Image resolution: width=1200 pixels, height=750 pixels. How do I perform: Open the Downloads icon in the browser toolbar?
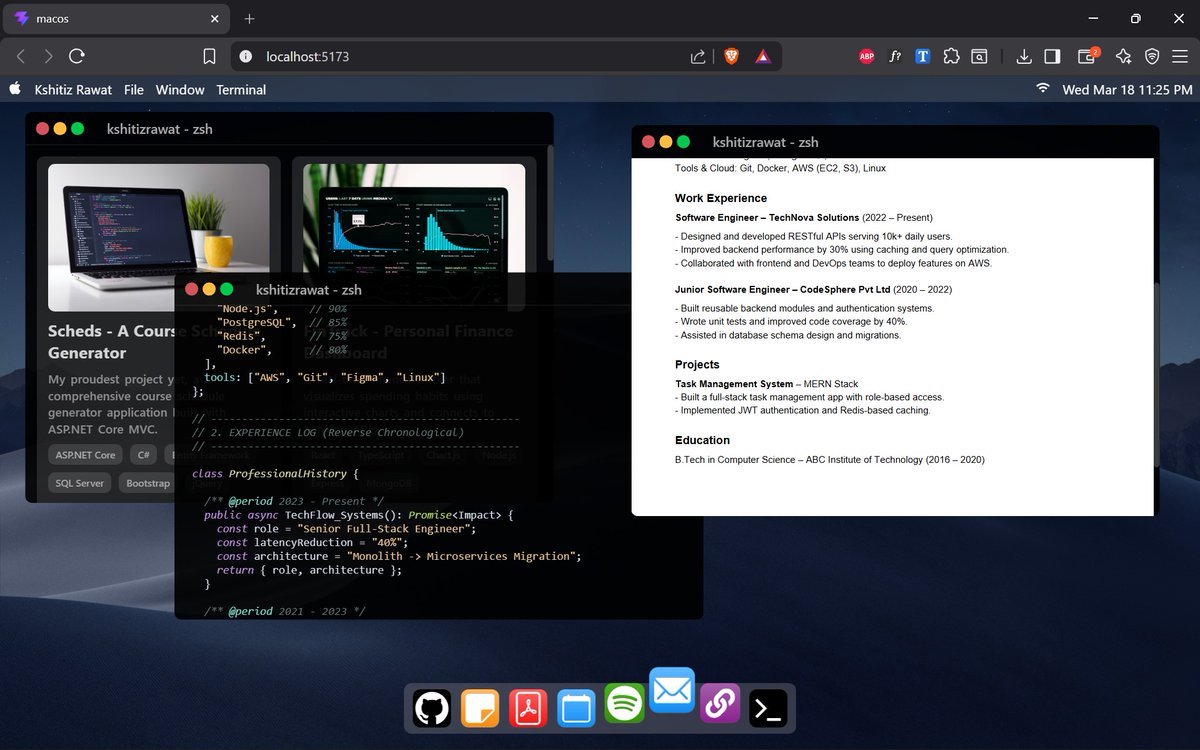pos(1023,57)
